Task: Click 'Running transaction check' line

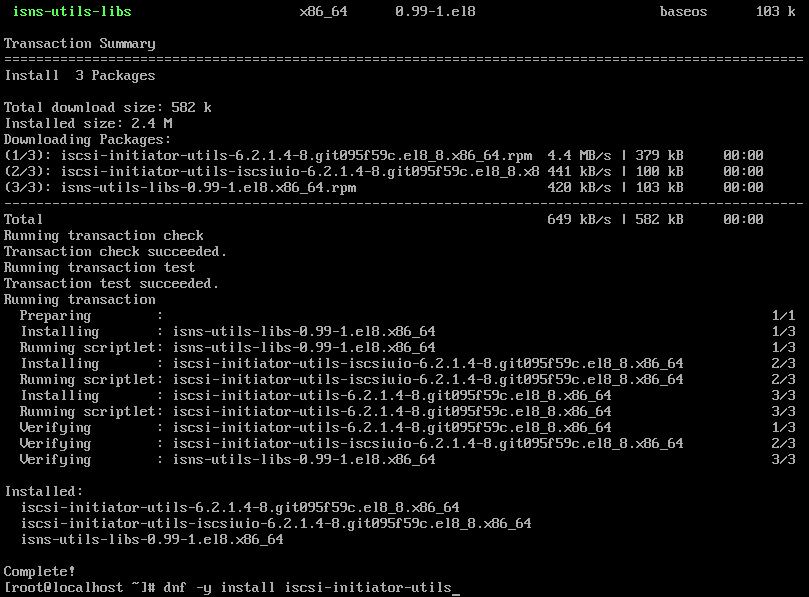Action: (104, 235)
